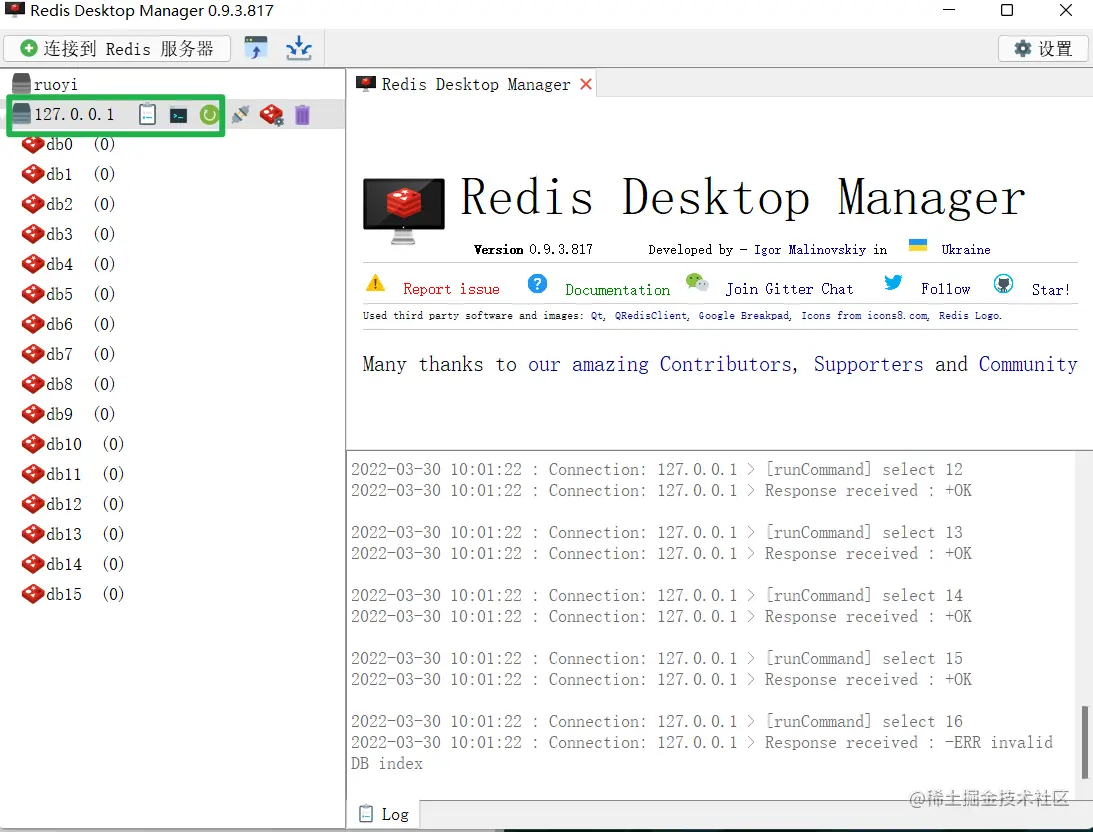Select database db7 in the tree
Viewport: 1093px width, 832px height.
pyautogui.click(x=68, y=354)
